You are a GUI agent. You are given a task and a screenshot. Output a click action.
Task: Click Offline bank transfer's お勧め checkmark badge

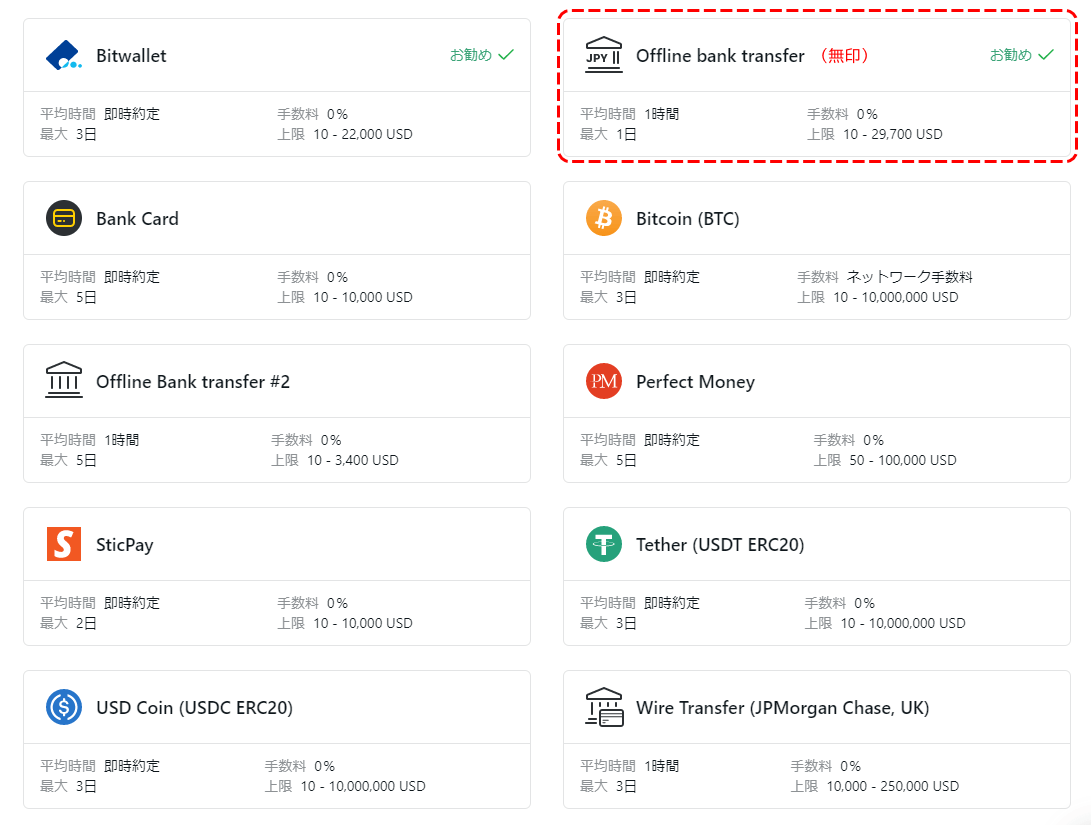pyautogui.click(x=1021, y=55)
